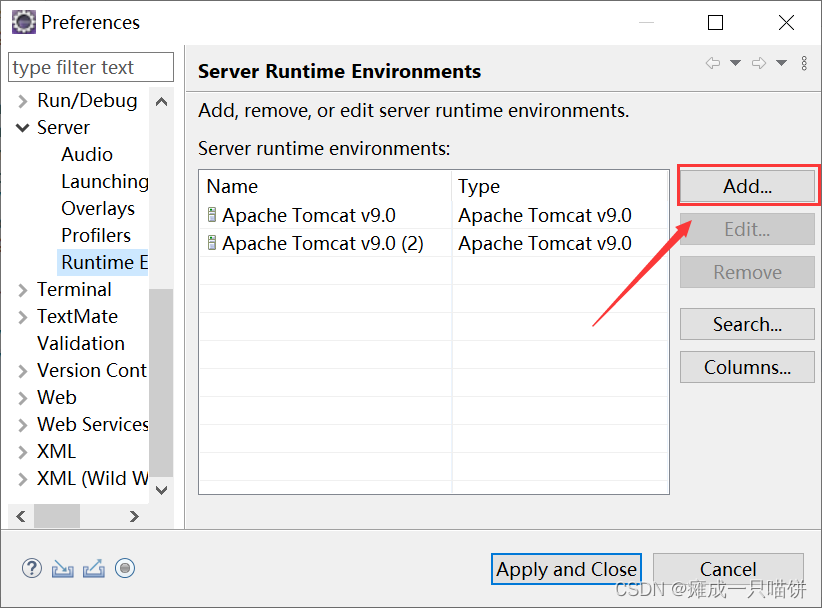
Task: Click the tree scroll left arrow
Action: [21, 516]
